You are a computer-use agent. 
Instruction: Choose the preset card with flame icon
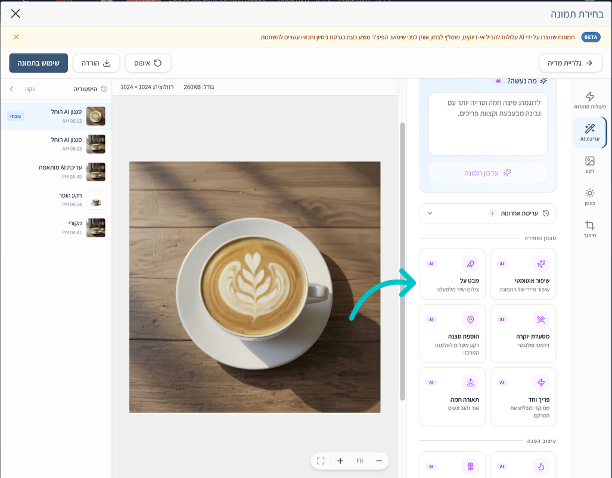523,465
